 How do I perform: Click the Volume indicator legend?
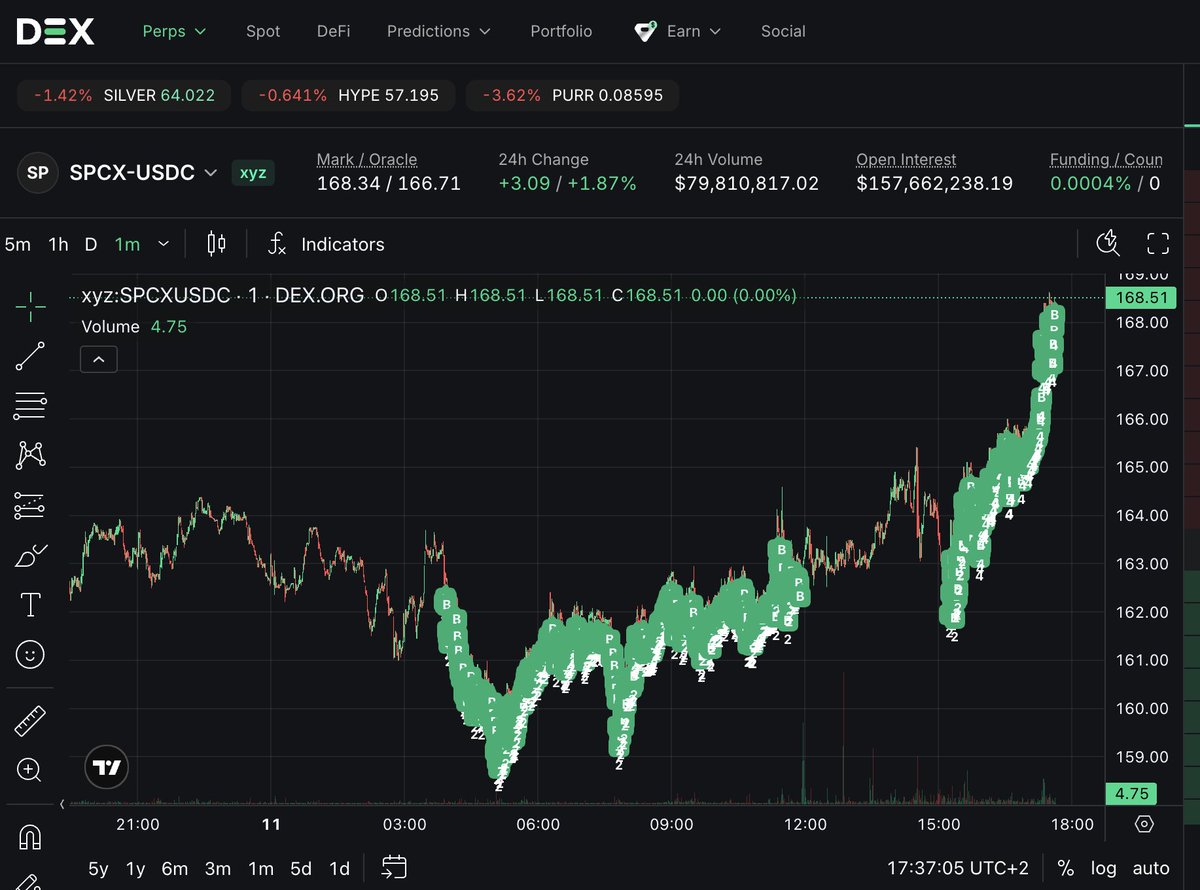pyautogui.click(x=134, y=326)
